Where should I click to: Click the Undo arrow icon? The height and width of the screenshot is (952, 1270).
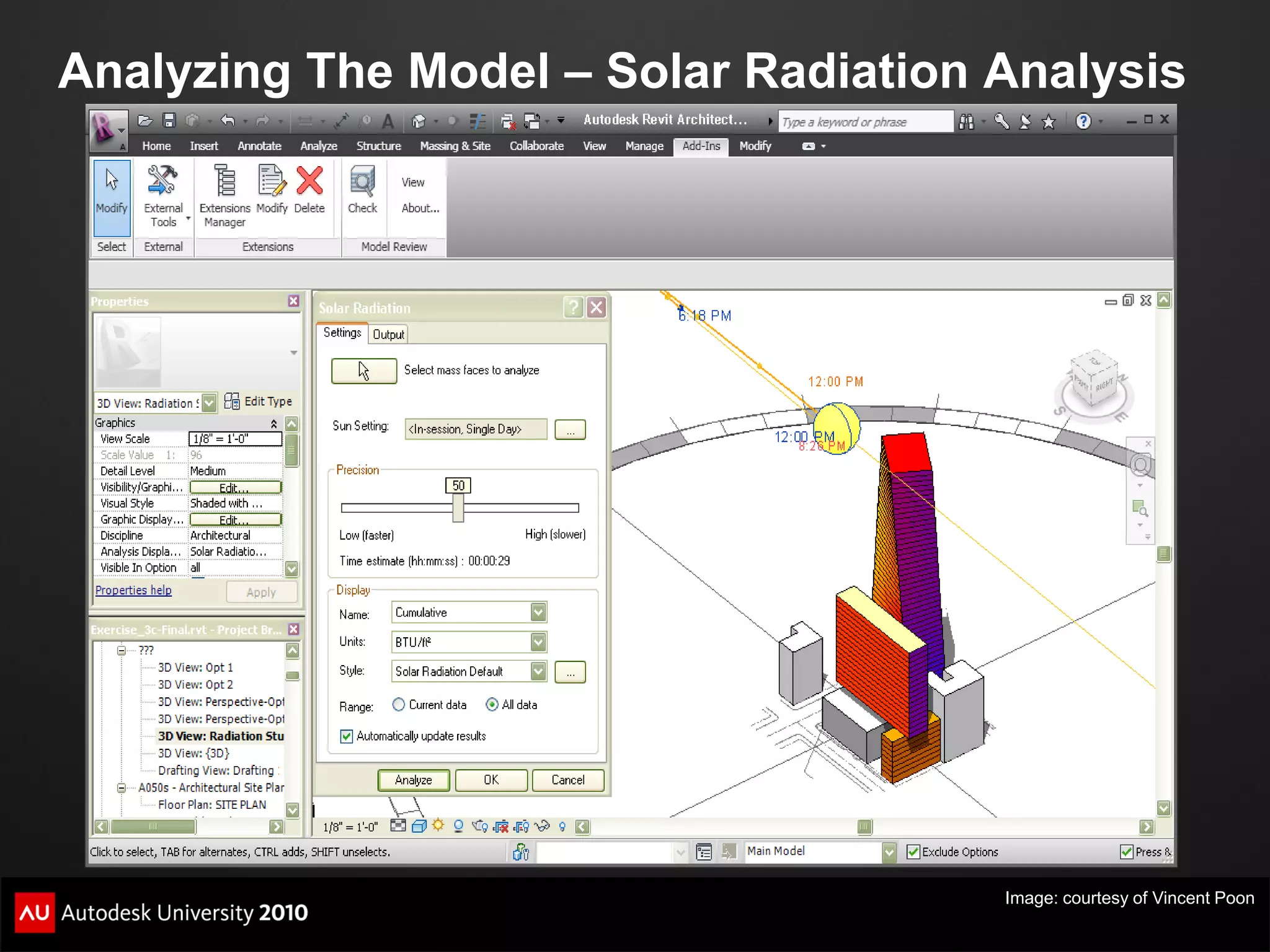(228, 121)
